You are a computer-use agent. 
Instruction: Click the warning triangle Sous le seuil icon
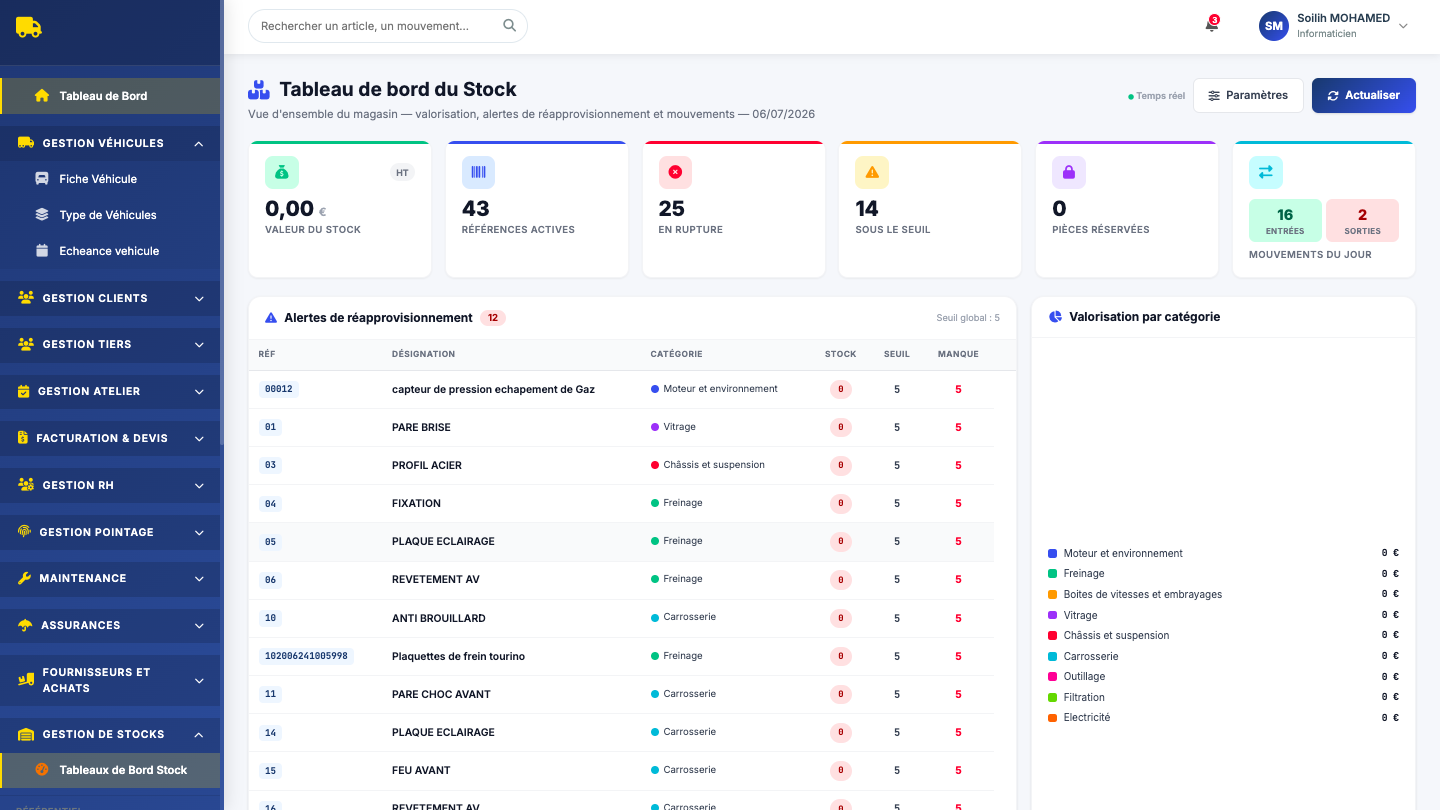[872, 172]
